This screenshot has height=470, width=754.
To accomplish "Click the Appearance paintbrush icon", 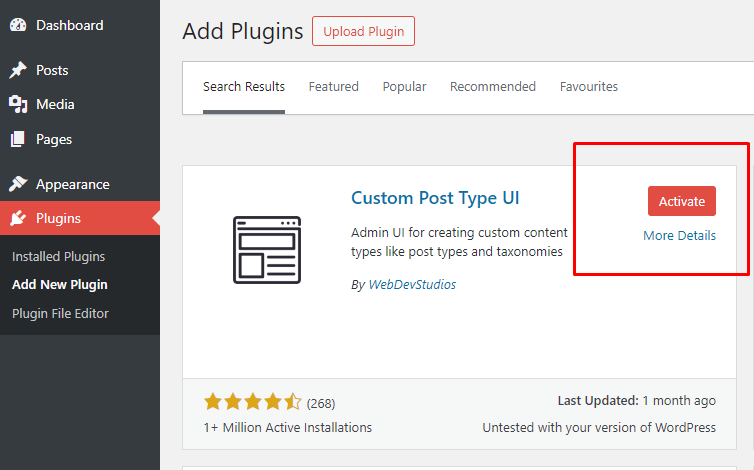I will click(18, 184).
